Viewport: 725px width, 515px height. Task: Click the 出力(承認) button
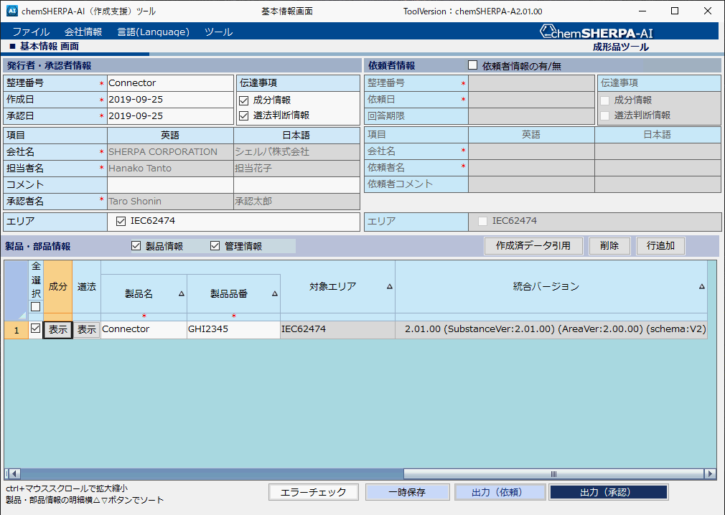click(608, 492)
